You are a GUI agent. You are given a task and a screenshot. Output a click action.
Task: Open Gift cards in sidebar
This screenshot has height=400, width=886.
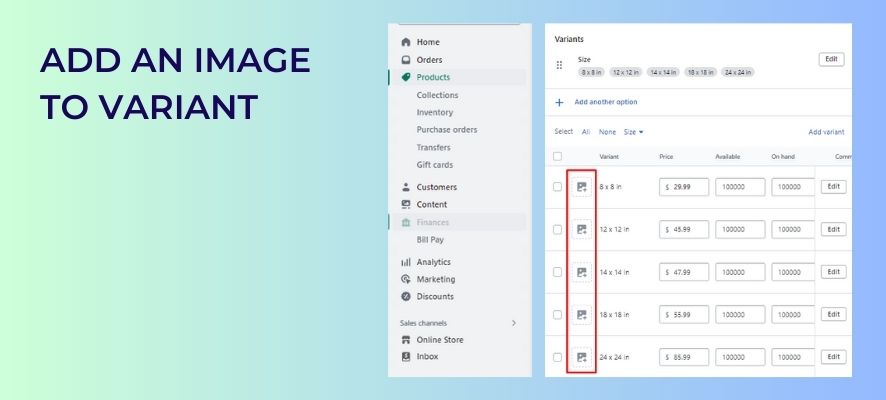coord(435,165)
